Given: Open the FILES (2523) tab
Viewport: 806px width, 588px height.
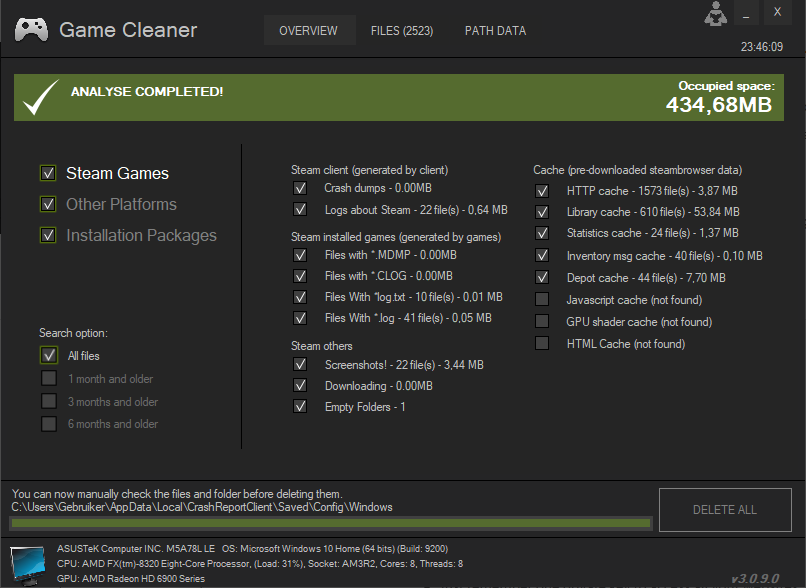Looking at the screenshot, I should [x=402, y=30].
